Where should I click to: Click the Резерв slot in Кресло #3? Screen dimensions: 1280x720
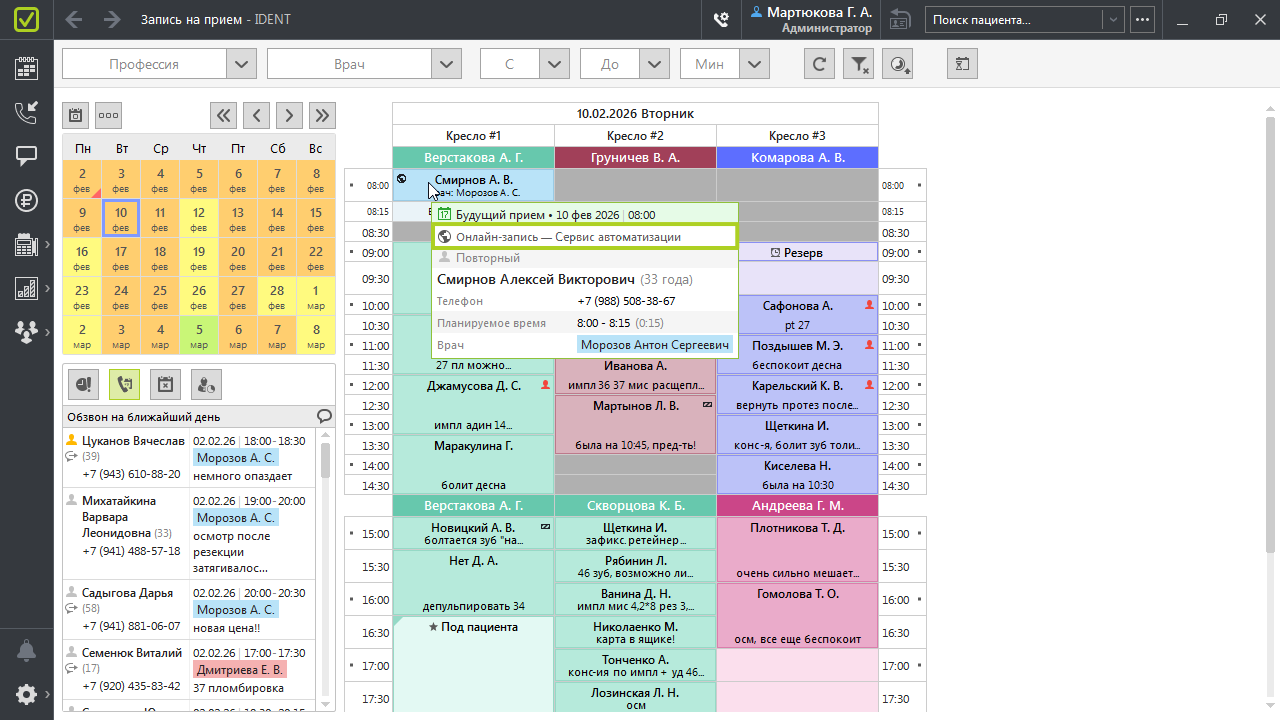[x=797, y=253]
